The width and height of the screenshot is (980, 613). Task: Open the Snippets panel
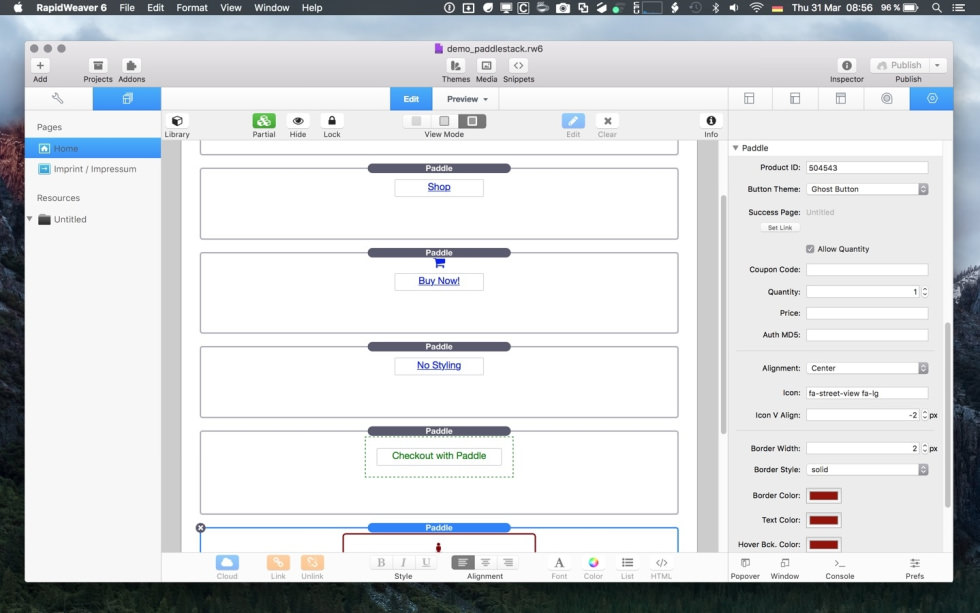click(x=518, y=66)
